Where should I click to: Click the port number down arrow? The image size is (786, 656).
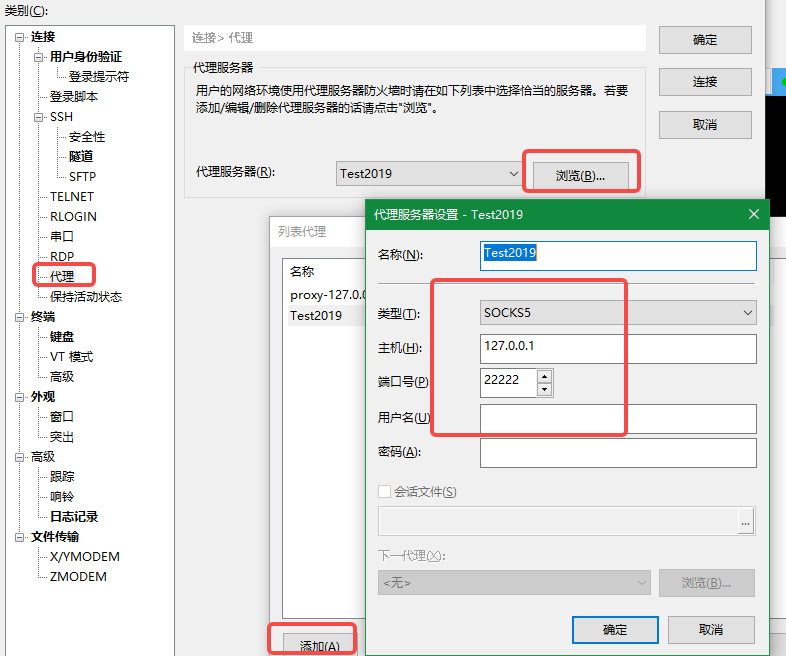tap(544, 389)
